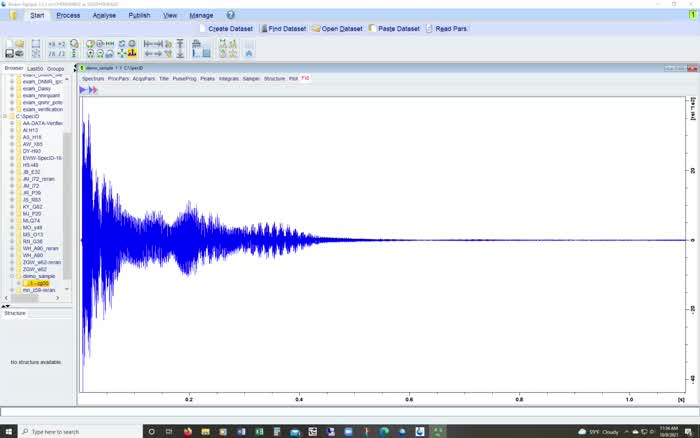Switch to the AcquPars tab
The image size is (700, 438).
click(144, 79)
